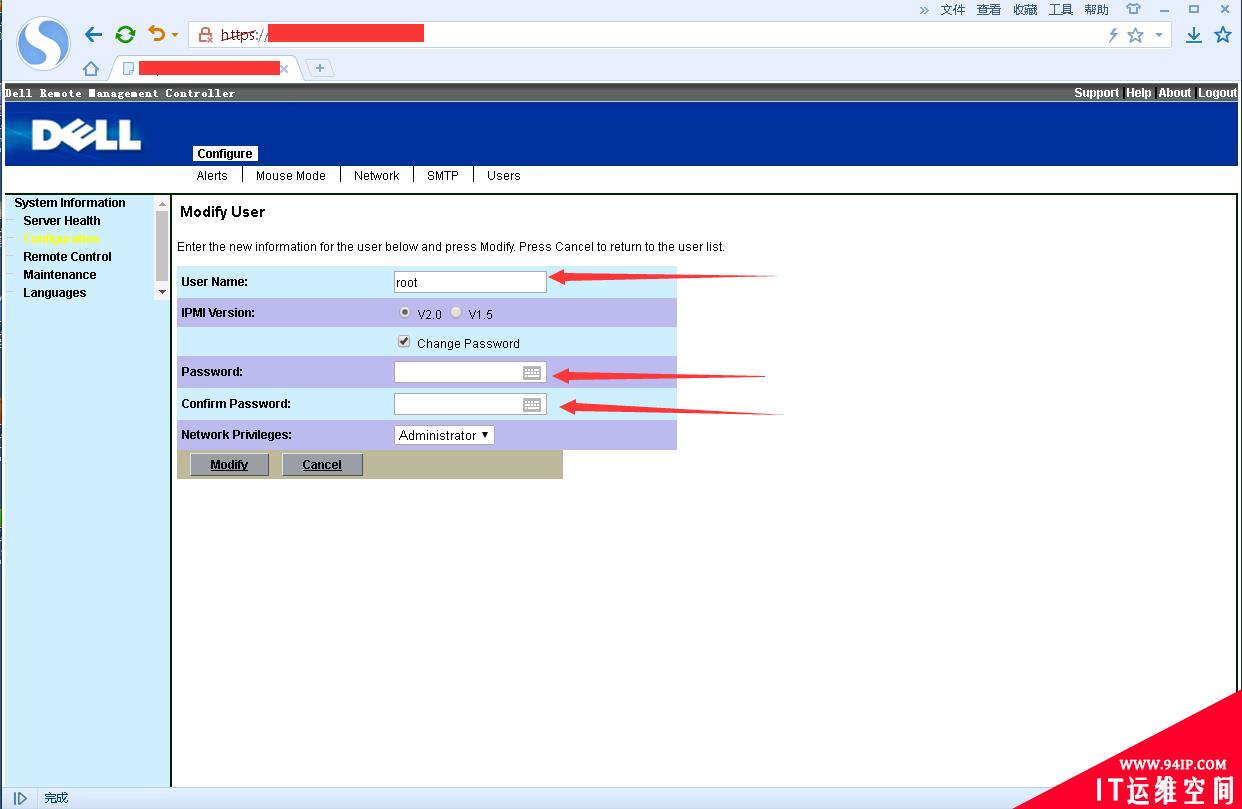Open Configuration in the sidebar

[62, 239]
